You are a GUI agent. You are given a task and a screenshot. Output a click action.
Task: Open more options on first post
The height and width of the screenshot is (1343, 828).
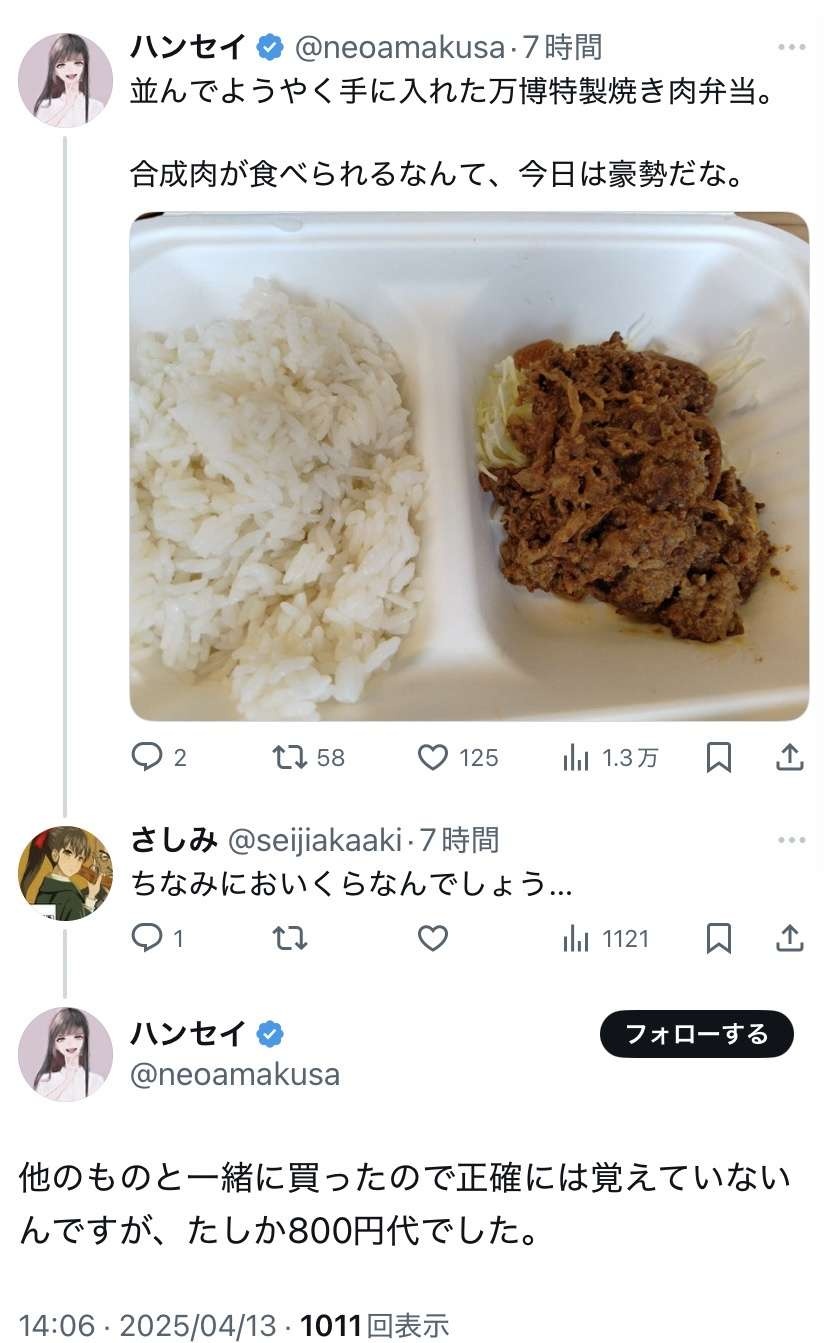[790, 47]
